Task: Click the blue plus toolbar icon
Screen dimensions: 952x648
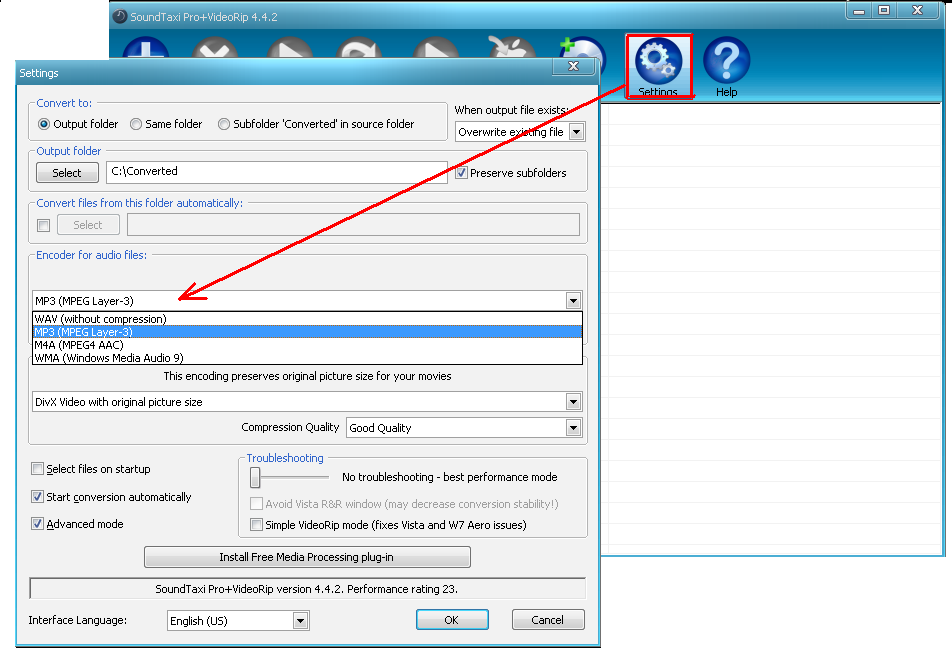Action: tap(146, 47)
